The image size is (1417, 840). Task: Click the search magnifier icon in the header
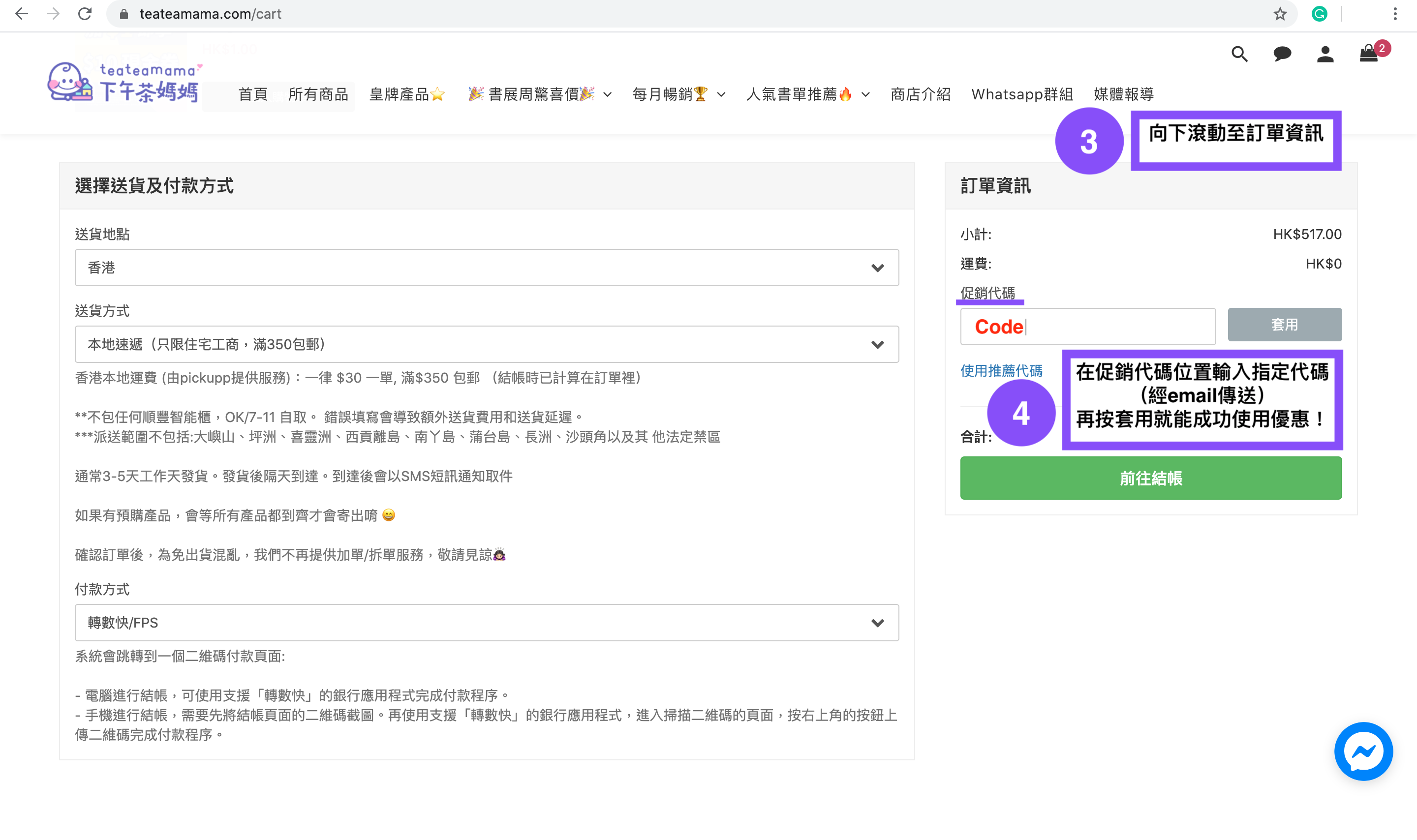point(1239,54)
